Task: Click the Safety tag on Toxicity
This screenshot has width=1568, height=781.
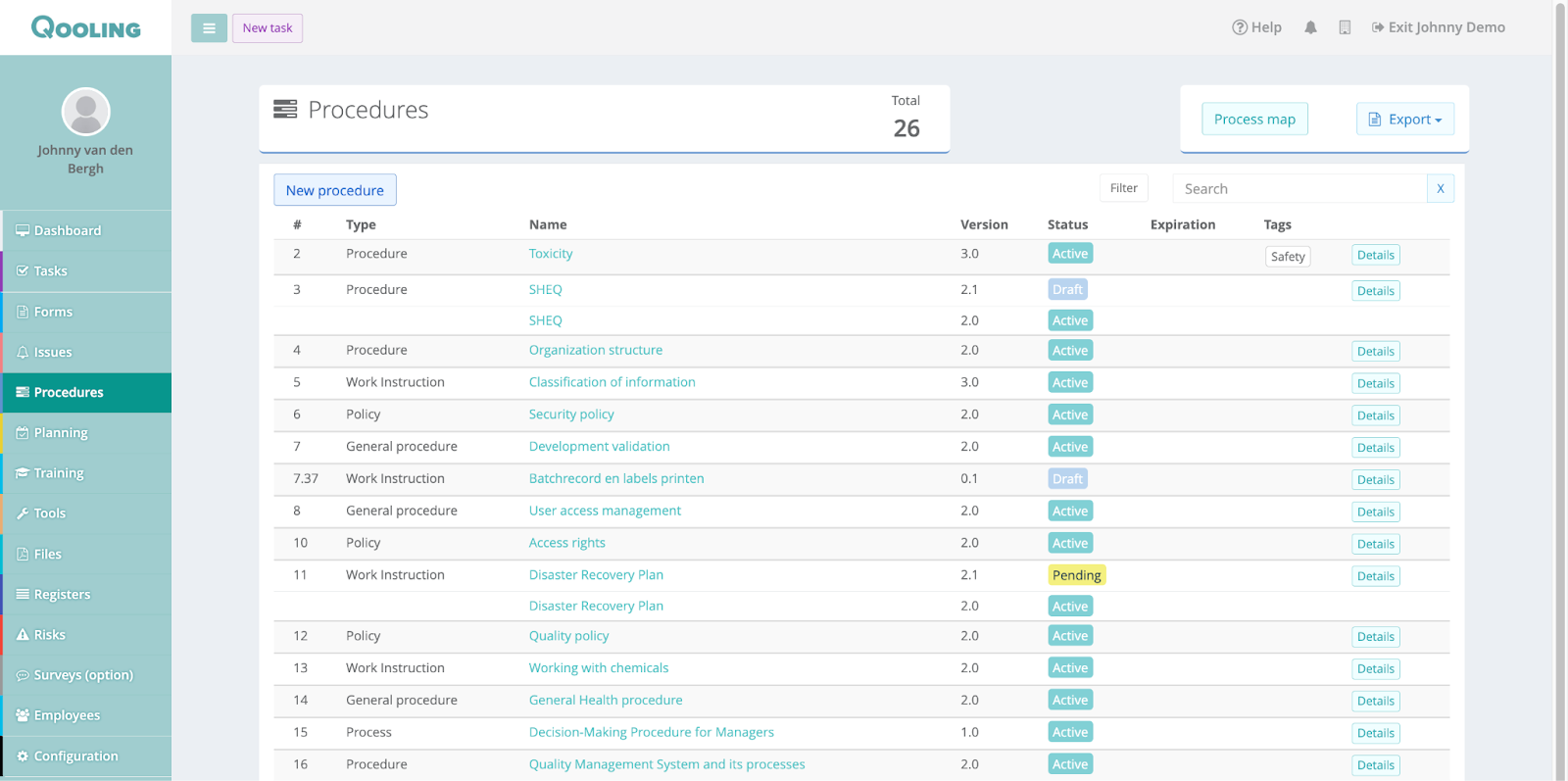Action: point(1288,257)
